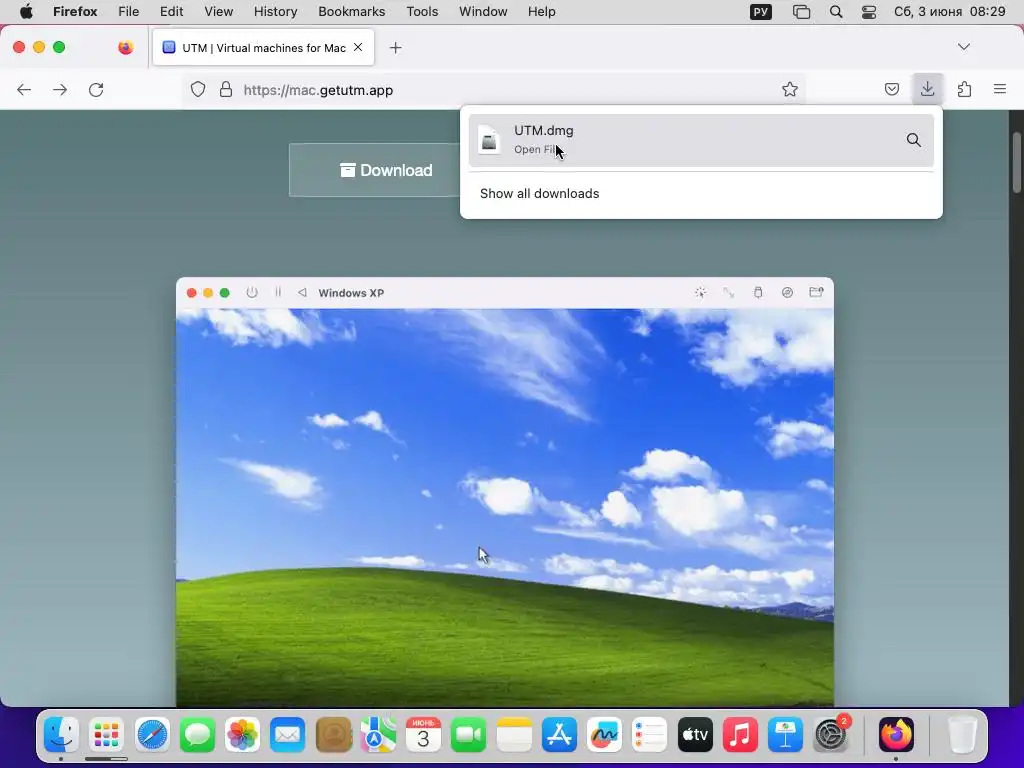This screenshot has width=1024, height=768.
Task: Toggle the Downloads toolbar button
Action: (x=927, y=89)
